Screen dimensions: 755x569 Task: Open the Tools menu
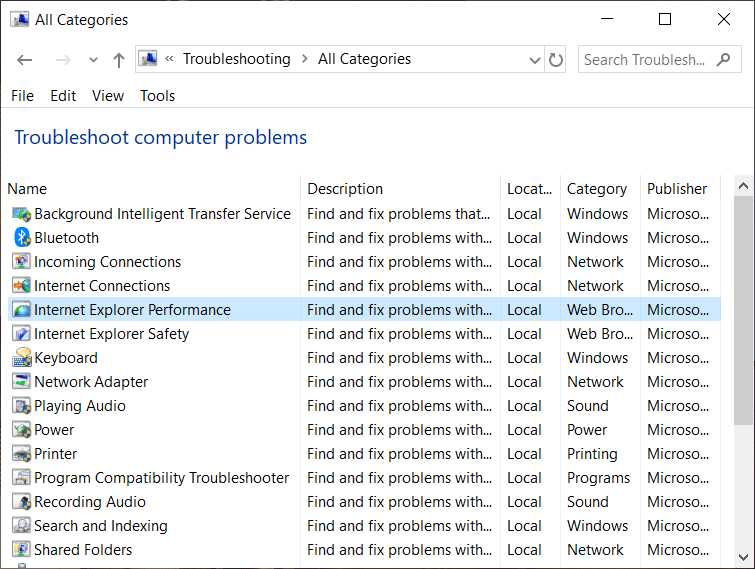coord(157,96)
